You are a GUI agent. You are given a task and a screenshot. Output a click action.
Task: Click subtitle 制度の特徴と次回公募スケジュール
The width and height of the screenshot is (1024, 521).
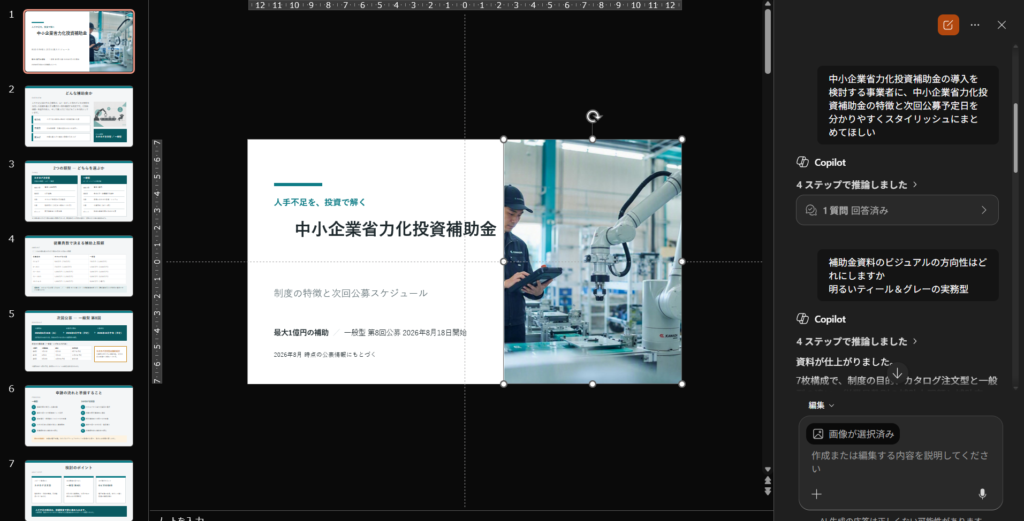351,293
